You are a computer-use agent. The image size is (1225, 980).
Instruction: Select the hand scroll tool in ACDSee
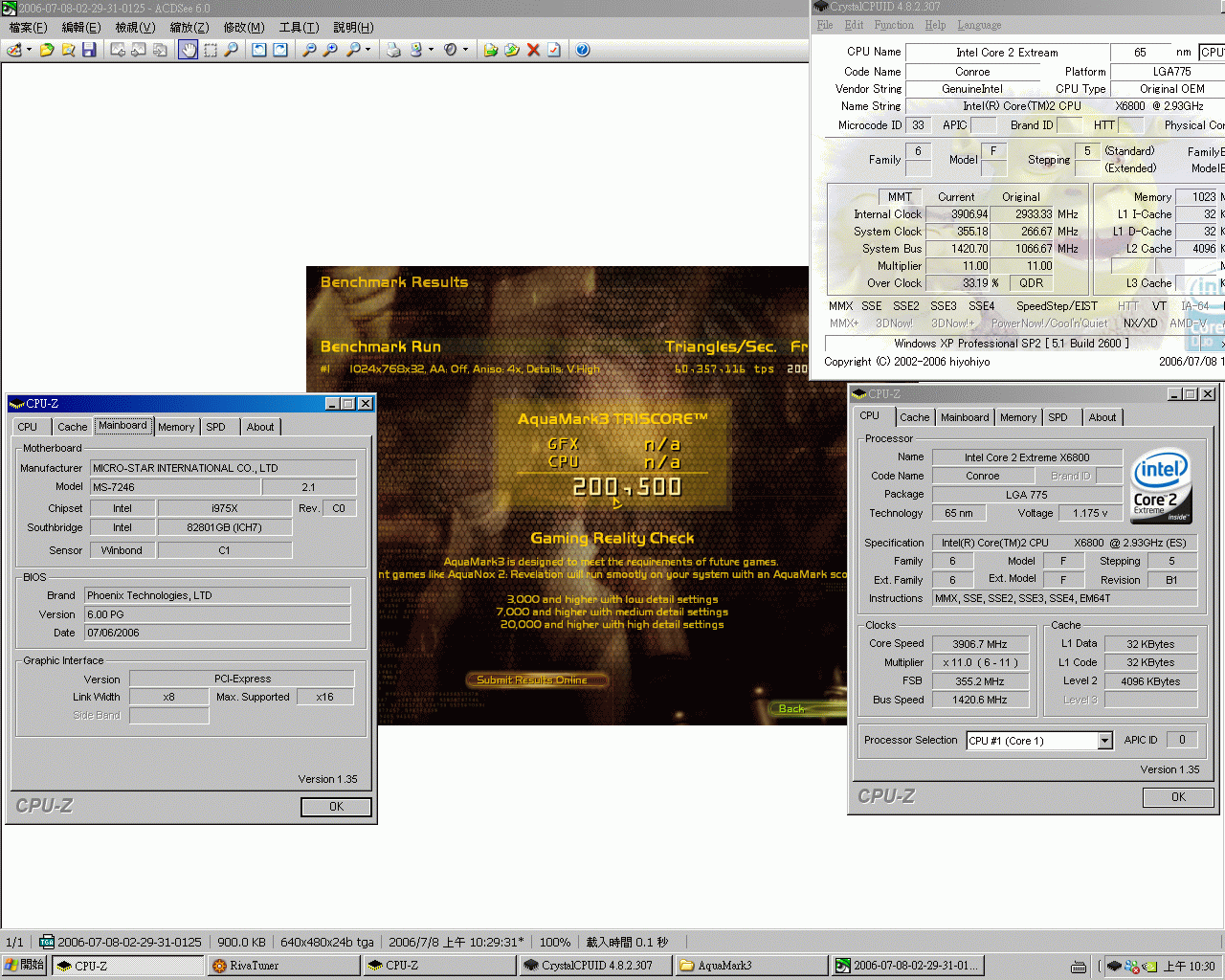(189, 50)
